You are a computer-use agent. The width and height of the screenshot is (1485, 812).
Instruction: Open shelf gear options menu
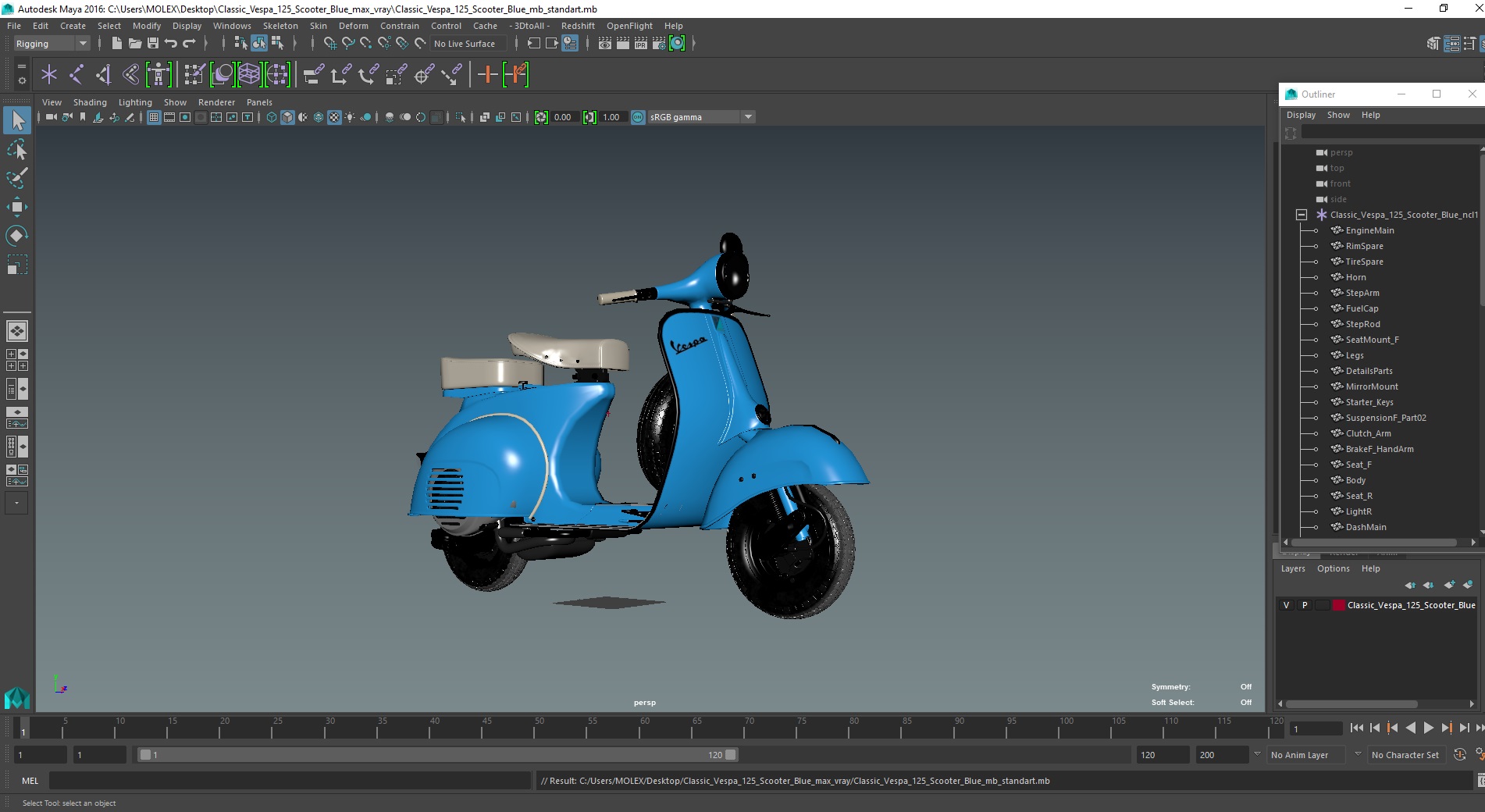(x=21, y=80)
